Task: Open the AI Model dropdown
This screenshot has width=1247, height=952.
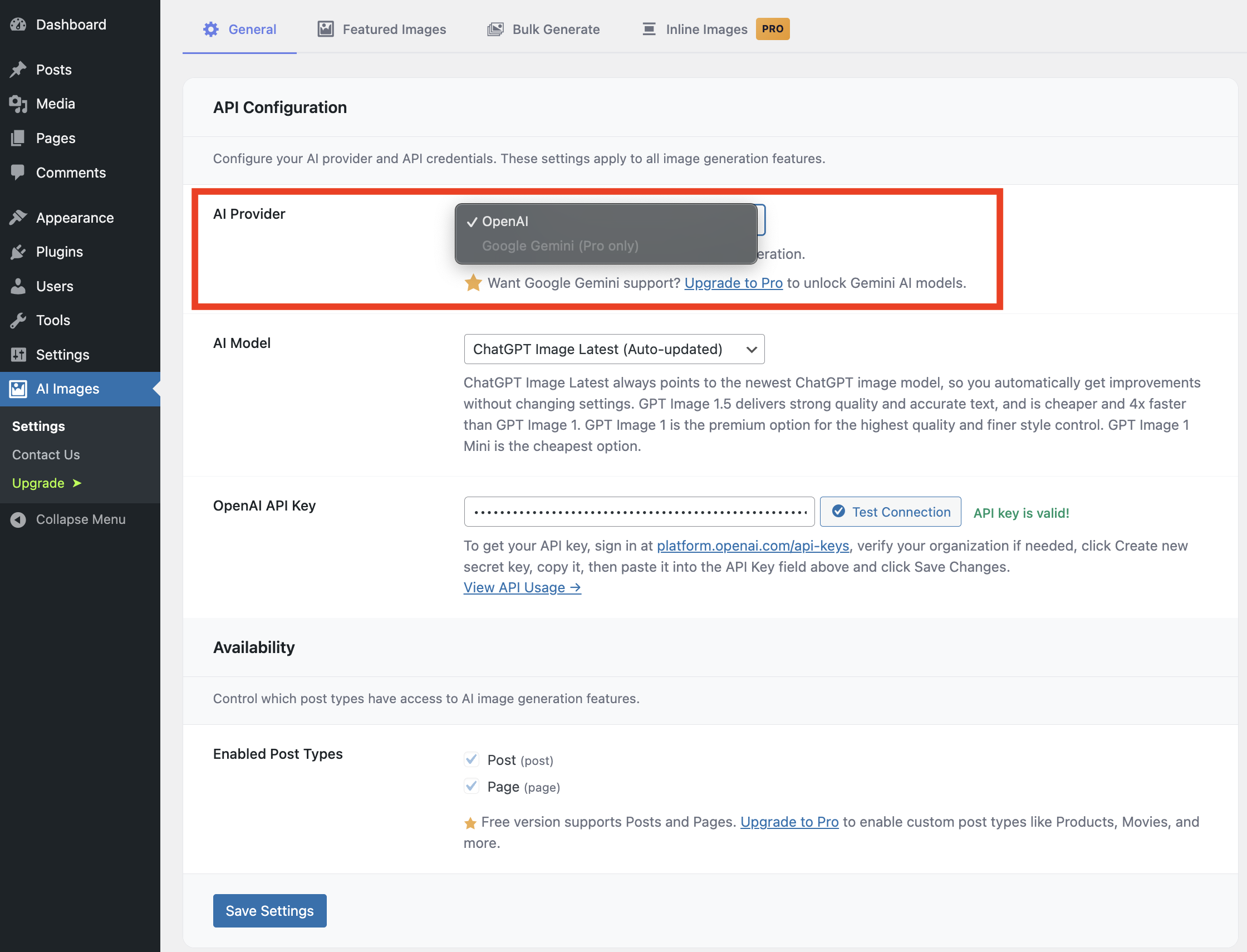Action: pos(613,349)
